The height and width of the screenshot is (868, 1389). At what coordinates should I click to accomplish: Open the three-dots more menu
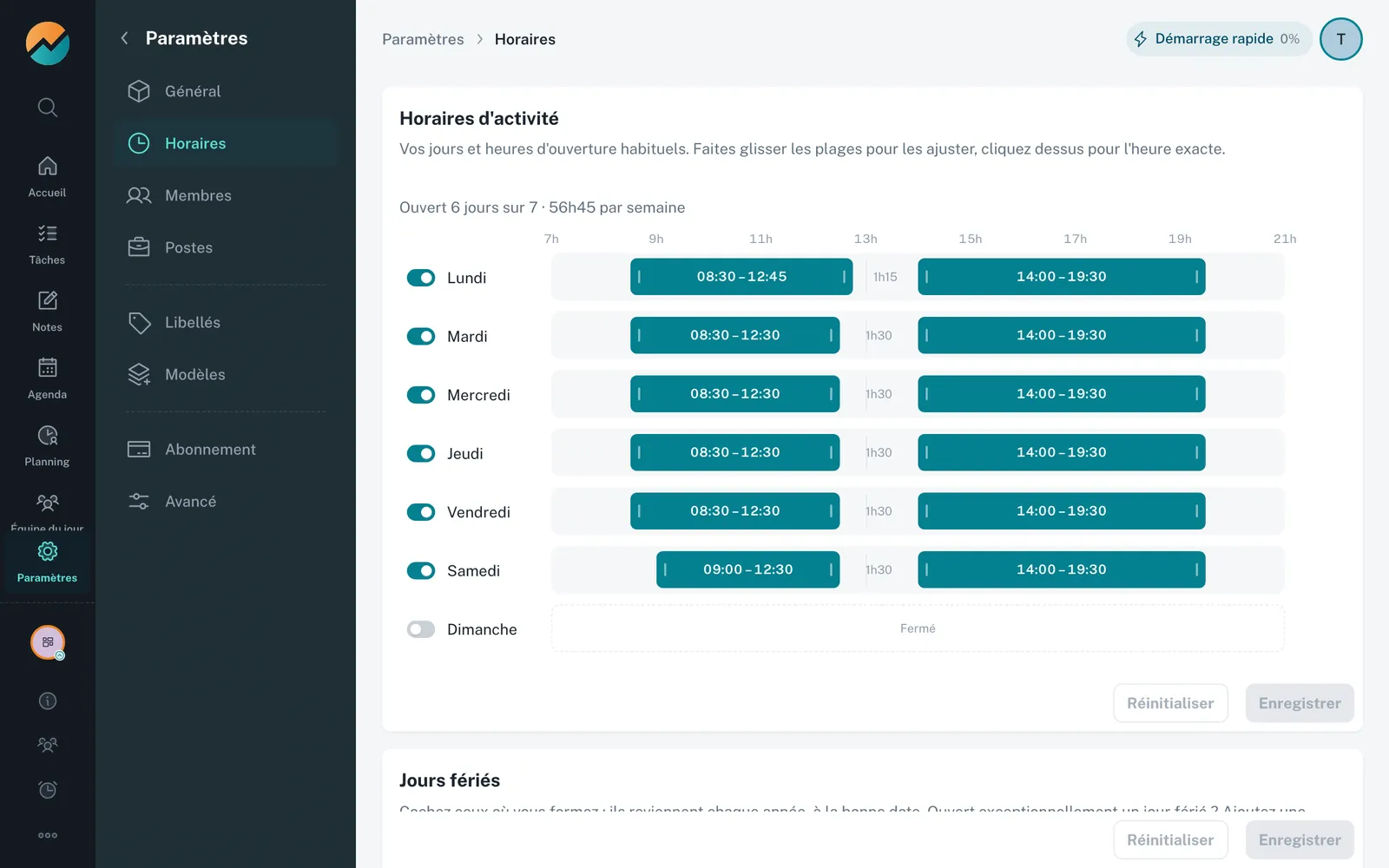click(x=48, y=835)
